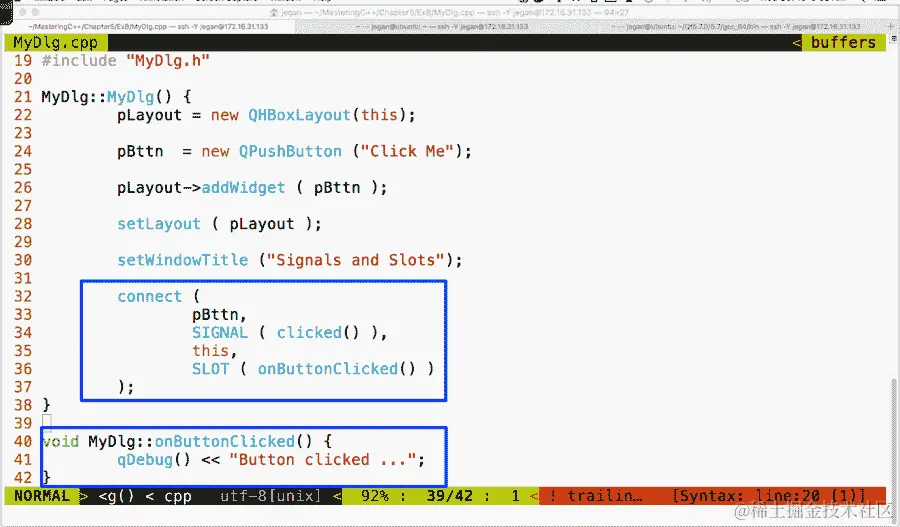Click the MyDlg::MyDlg() constructor line
This screenshot has width=900, height=527.
point(116,97)
